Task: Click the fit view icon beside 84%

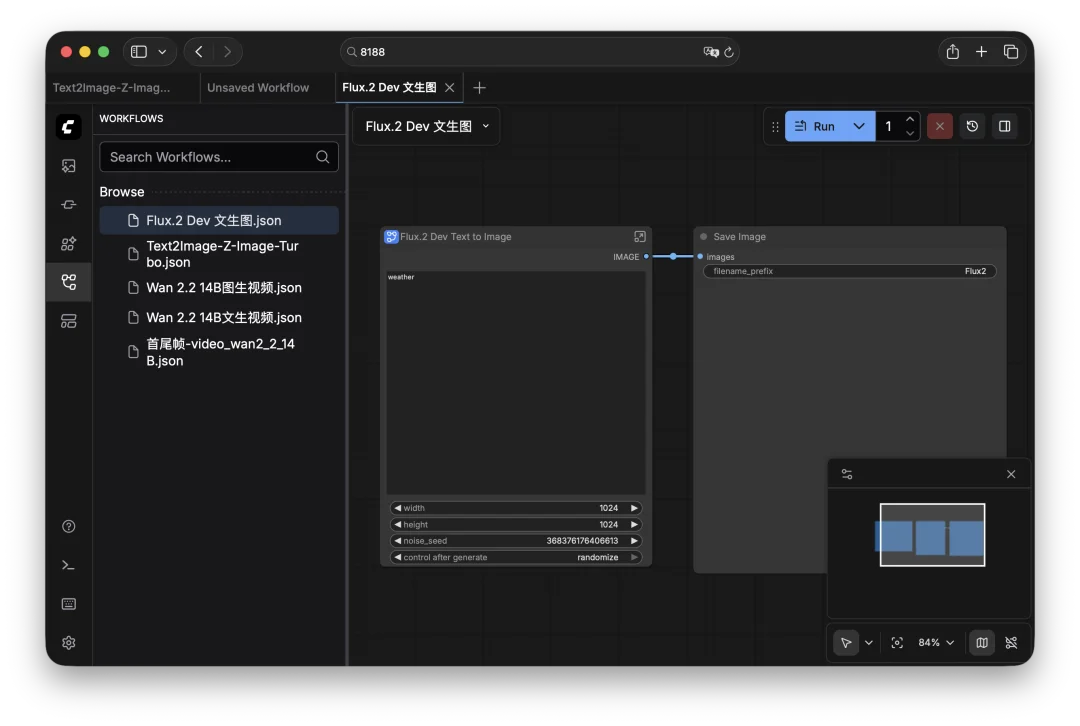Action: click(x=897, y=643)
